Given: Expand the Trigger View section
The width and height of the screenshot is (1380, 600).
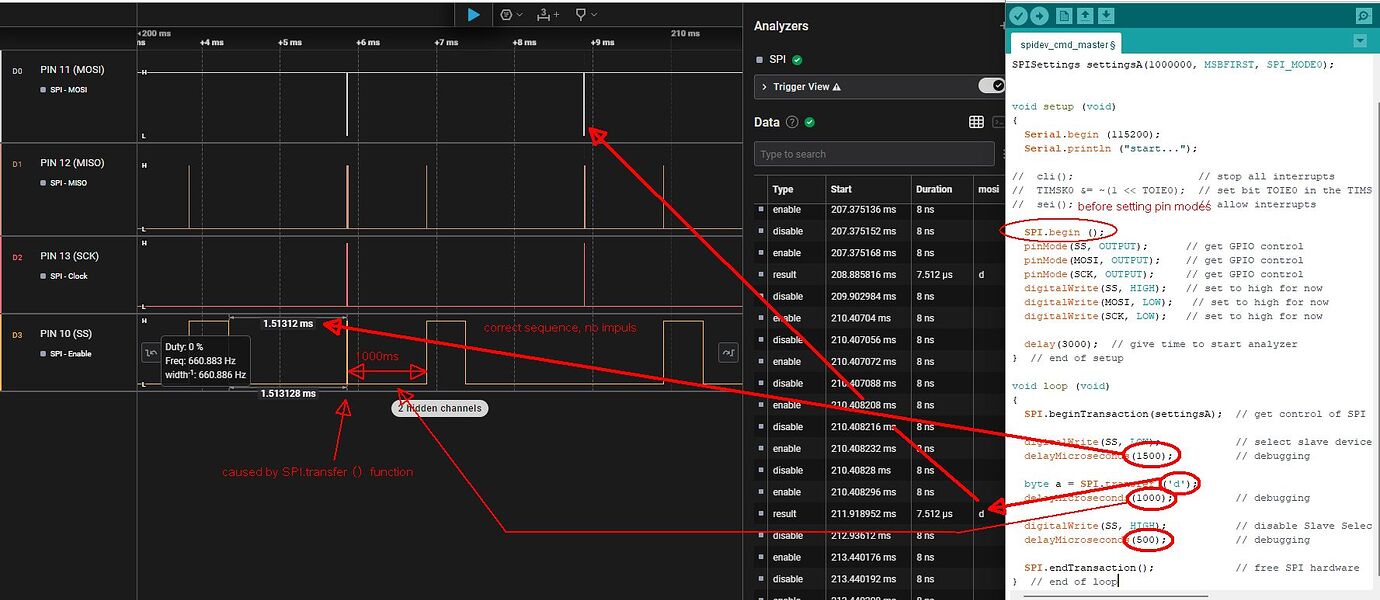Looking at the screenshot, I should point(764,86).
